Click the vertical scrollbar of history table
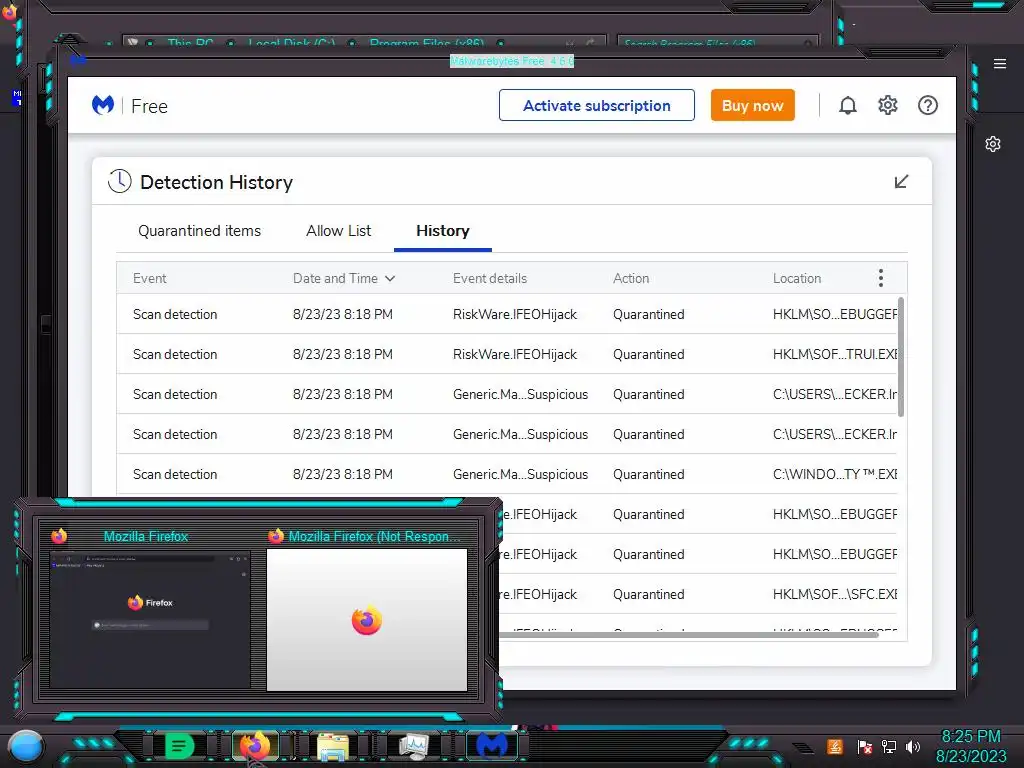Viewport: 1024px width, 768px height. click(x=901, y=357)
